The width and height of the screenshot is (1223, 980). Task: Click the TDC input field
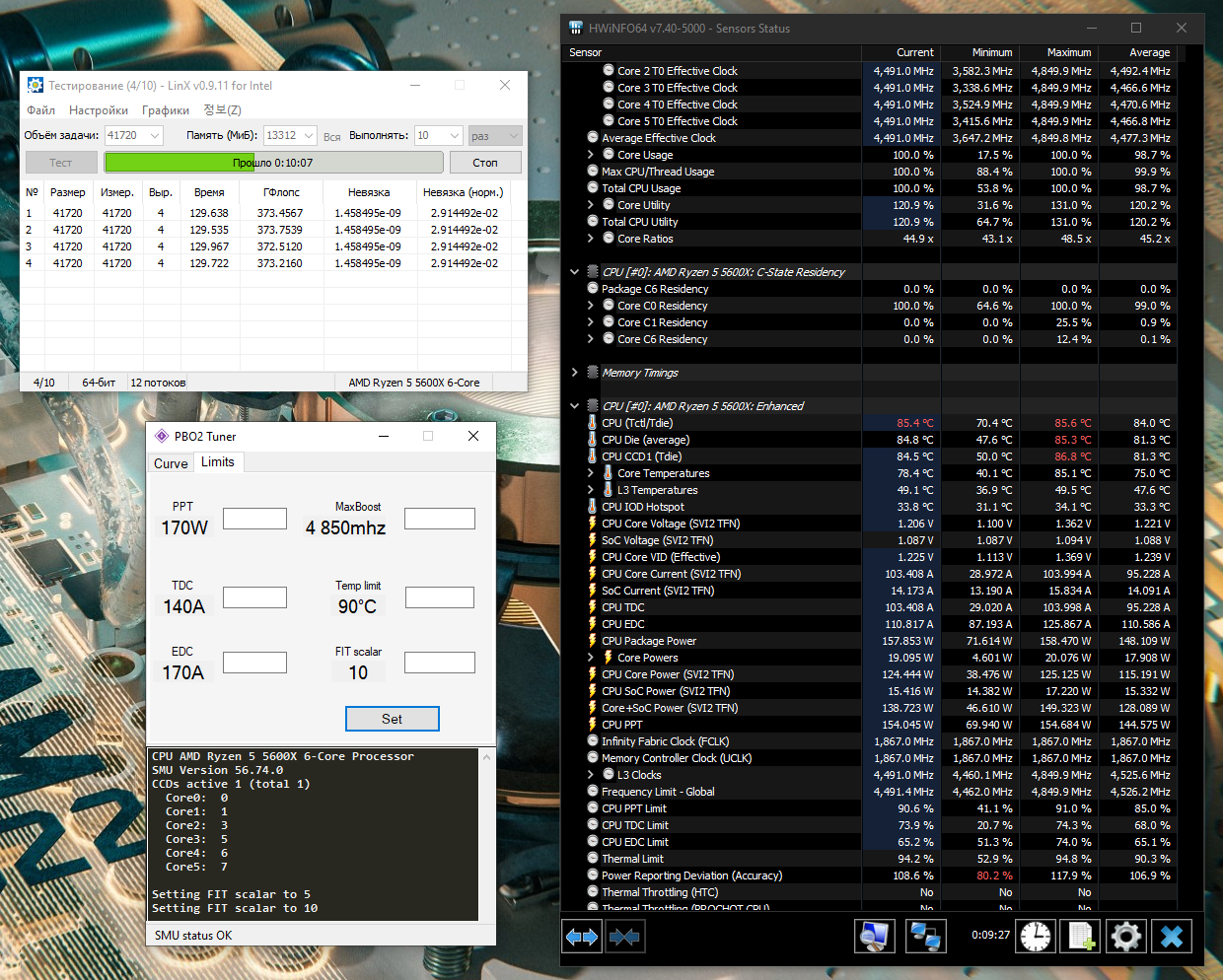[254, 597]
